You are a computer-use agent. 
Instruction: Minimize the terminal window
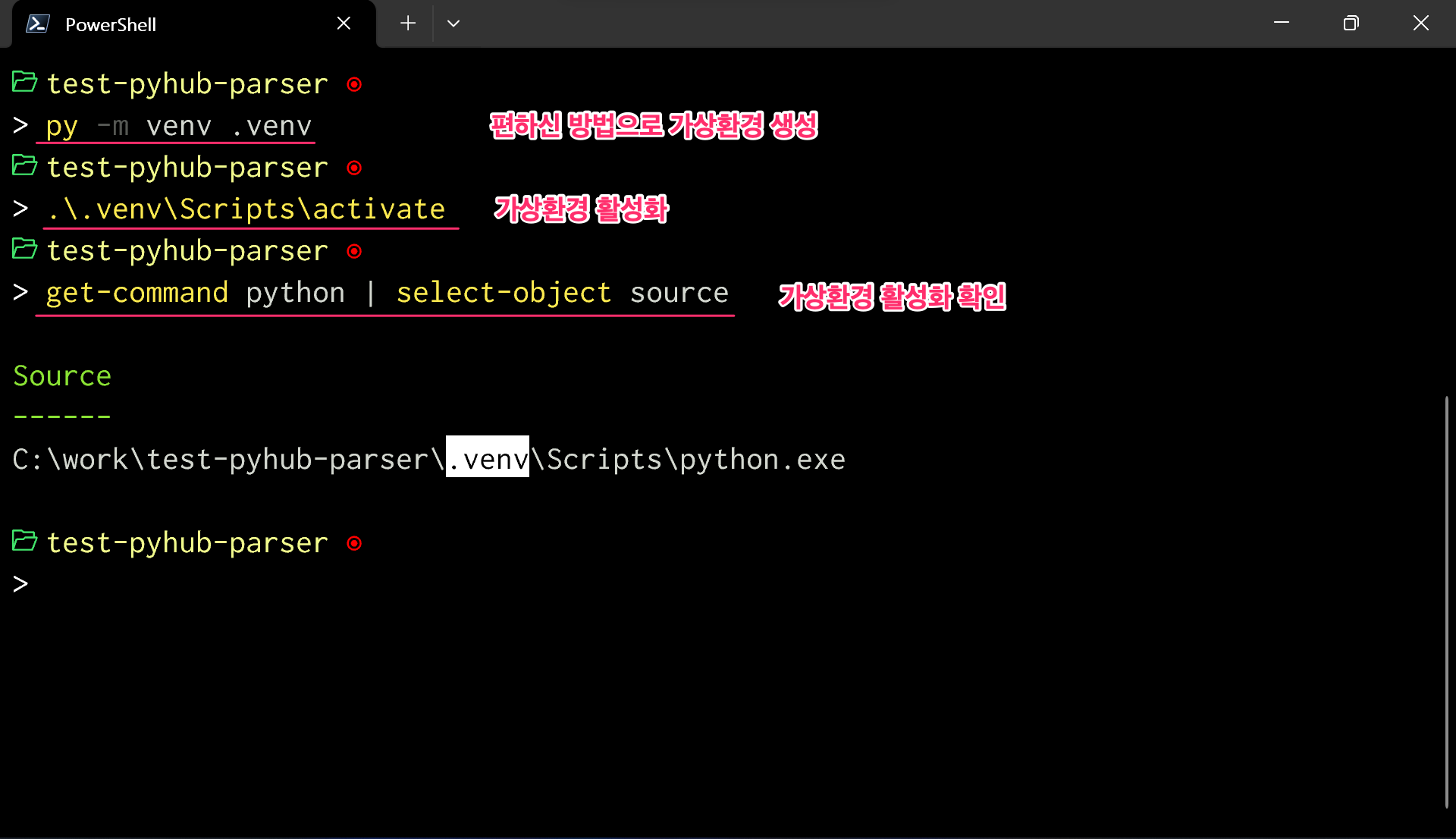click(1282, 24)
